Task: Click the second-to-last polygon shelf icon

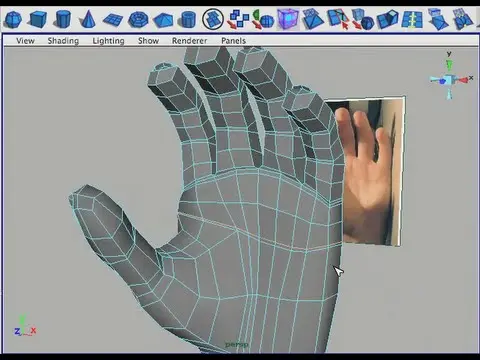Action: point(438,19)
